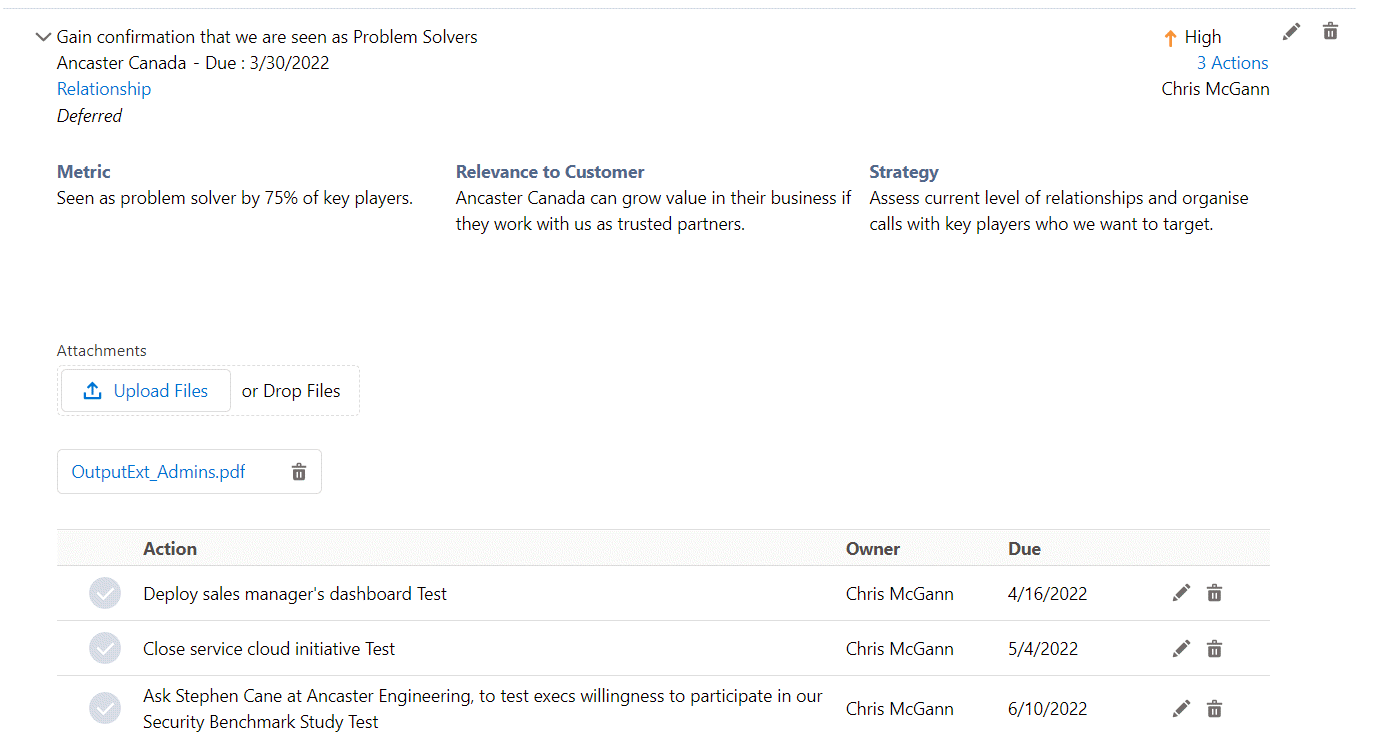1383x736 pixels.
Task: Edit the Deploy sales manager's dashboard action
Action: [1181, 593]
